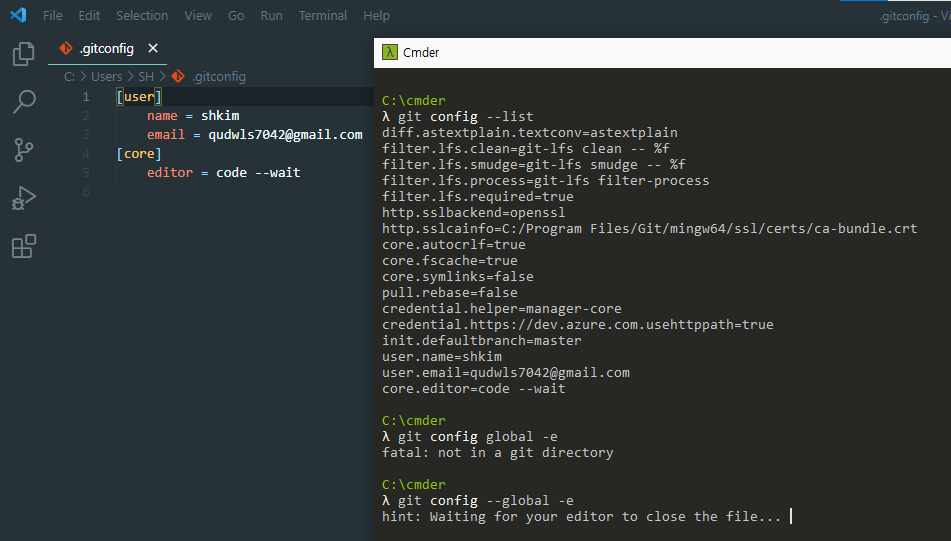Click 'http.sslbackend=openssl' output line
Screen dimensions: 951x541
tap(473, 212)
